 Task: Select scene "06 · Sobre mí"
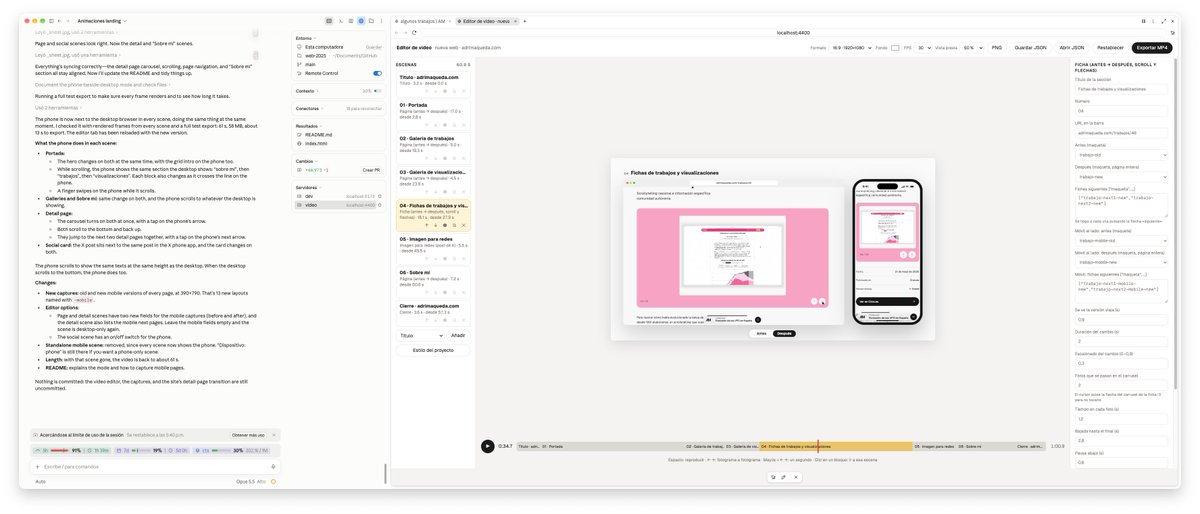(433, 281)
